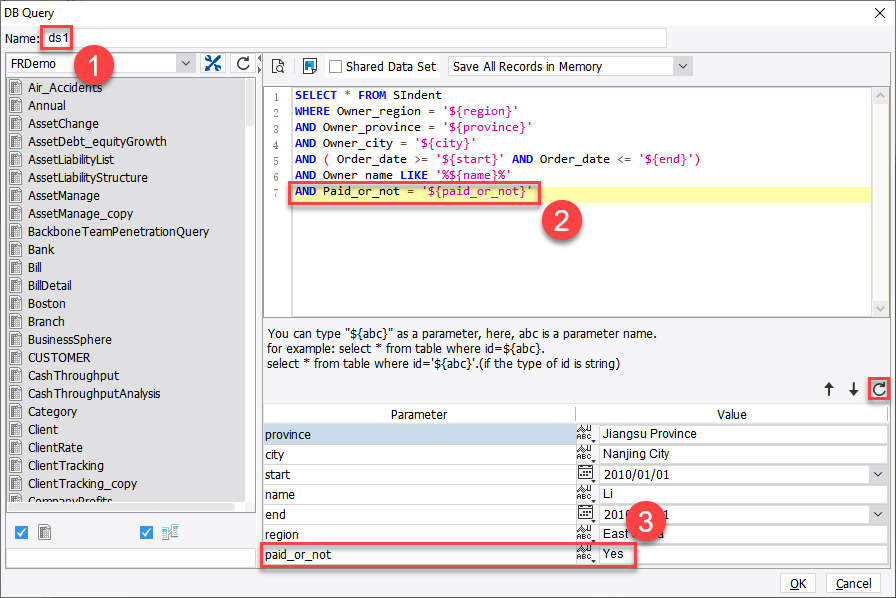Click the table icon next to Boston
This screenshot has width=896, height=598.
[16, 304]
